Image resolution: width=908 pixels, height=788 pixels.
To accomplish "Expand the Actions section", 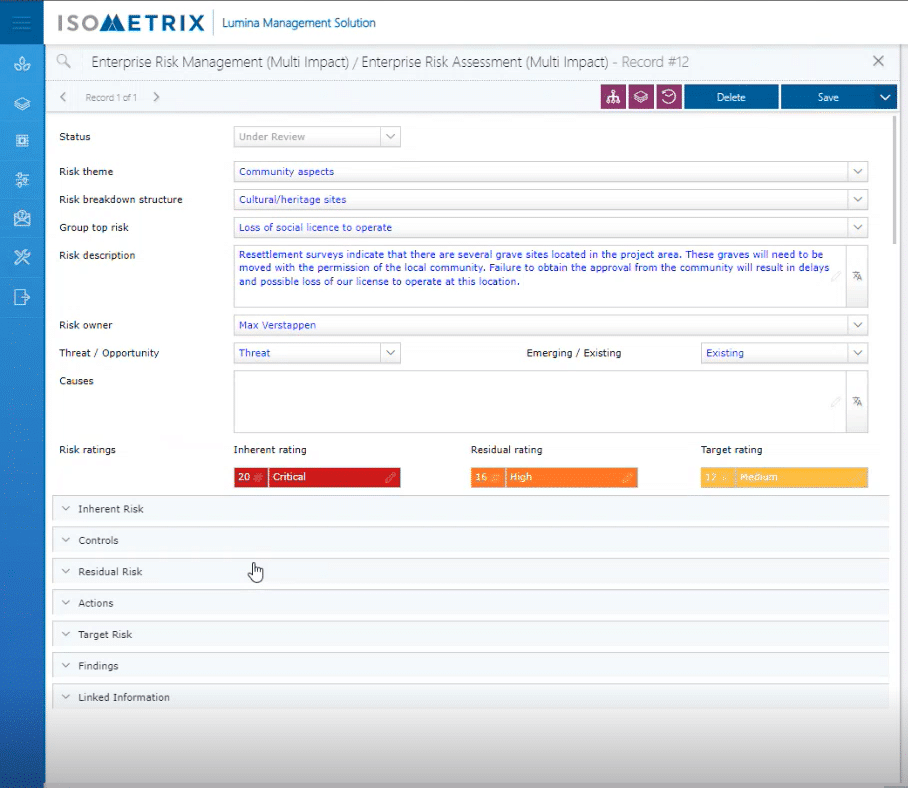I will (95, 603).
